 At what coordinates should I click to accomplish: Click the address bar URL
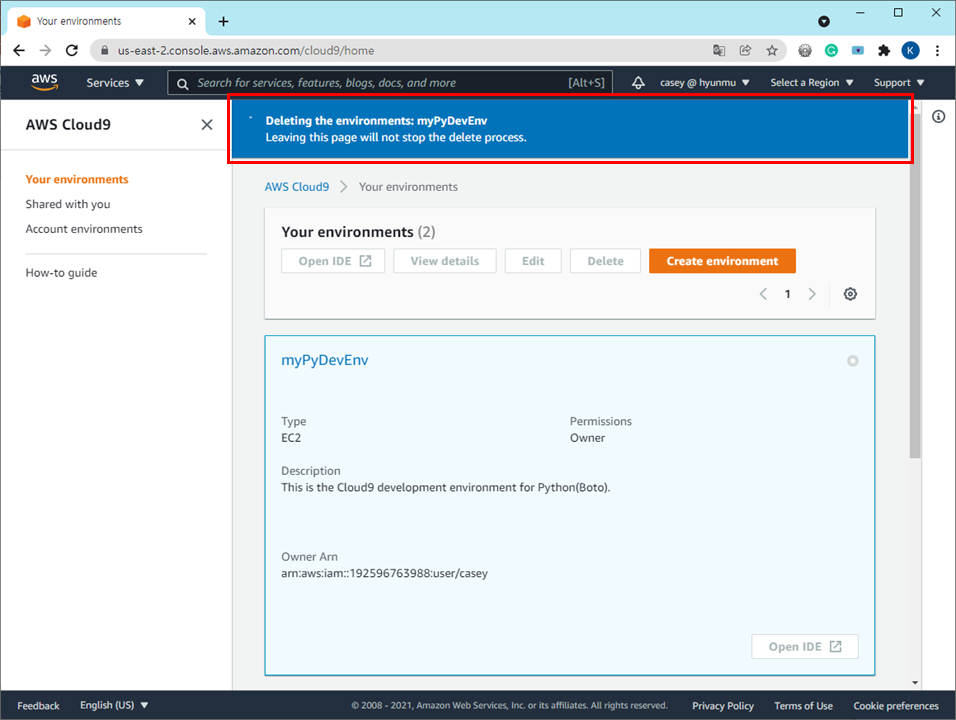[246, 51]
